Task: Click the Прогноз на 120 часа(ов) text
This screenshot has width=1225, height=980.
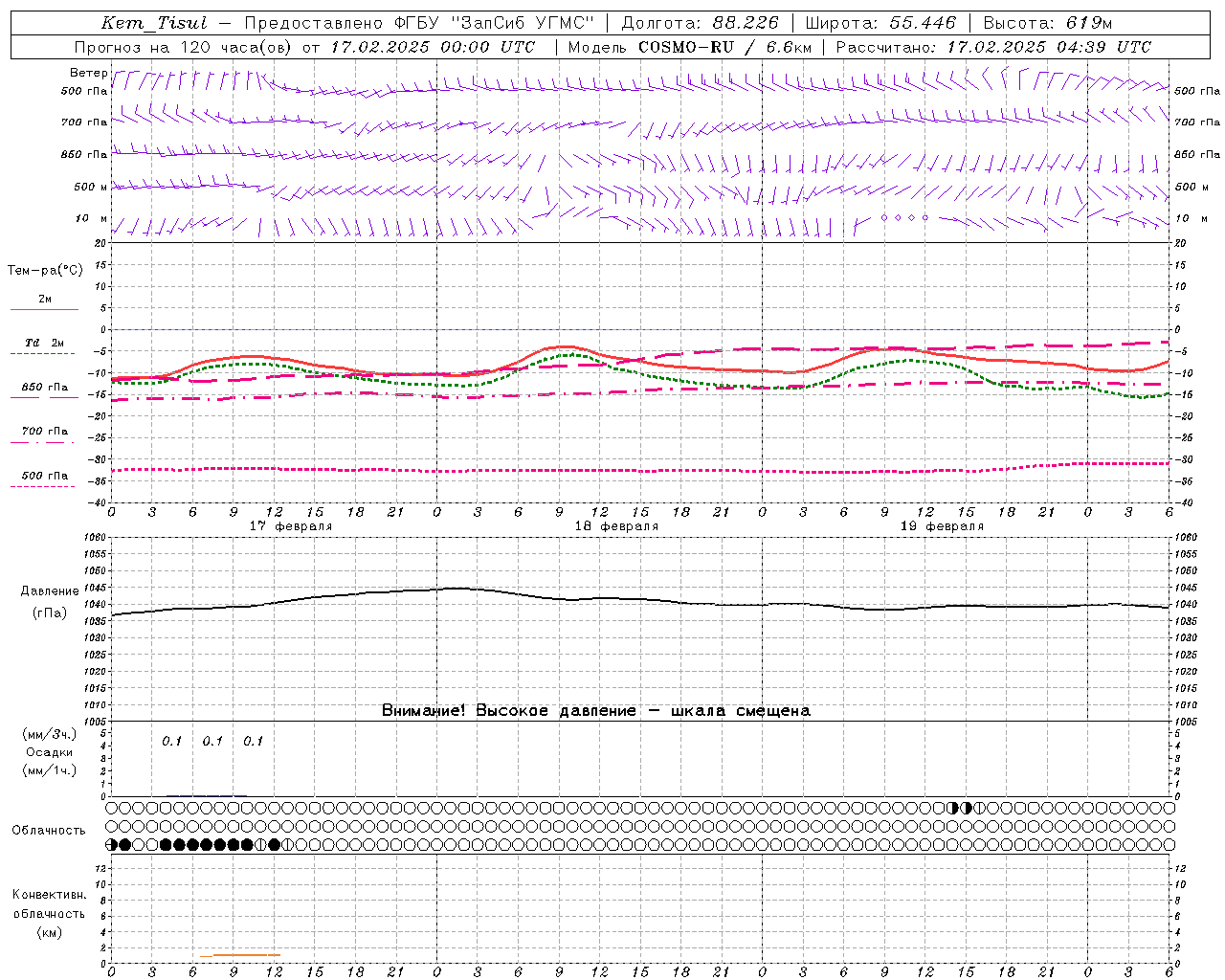Action: (184, 47)
